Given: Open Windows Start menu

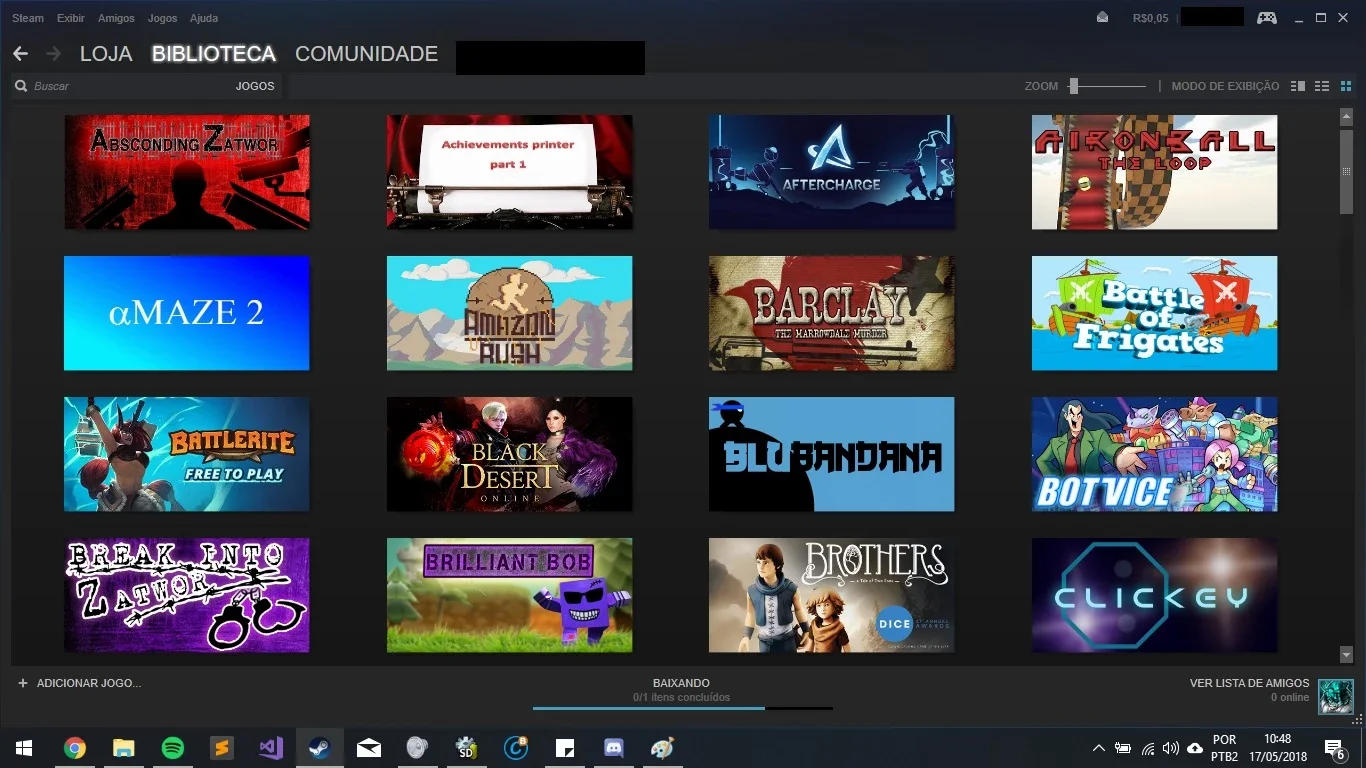Looking at the screenshot, I should [24, 748].
